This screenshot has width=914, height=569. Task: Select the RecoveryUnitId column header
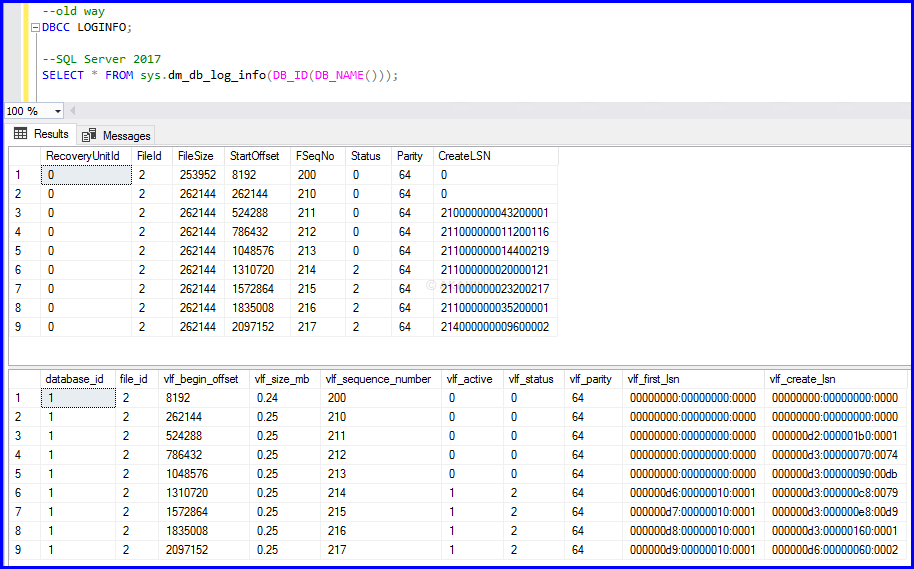point(85,156)
